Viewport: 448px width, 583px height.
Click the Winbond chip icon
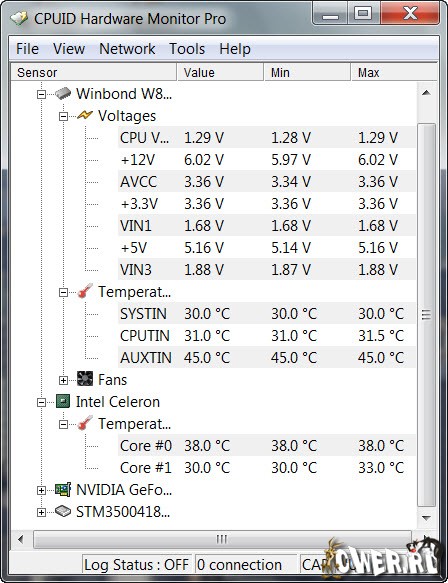pos(63,93)
